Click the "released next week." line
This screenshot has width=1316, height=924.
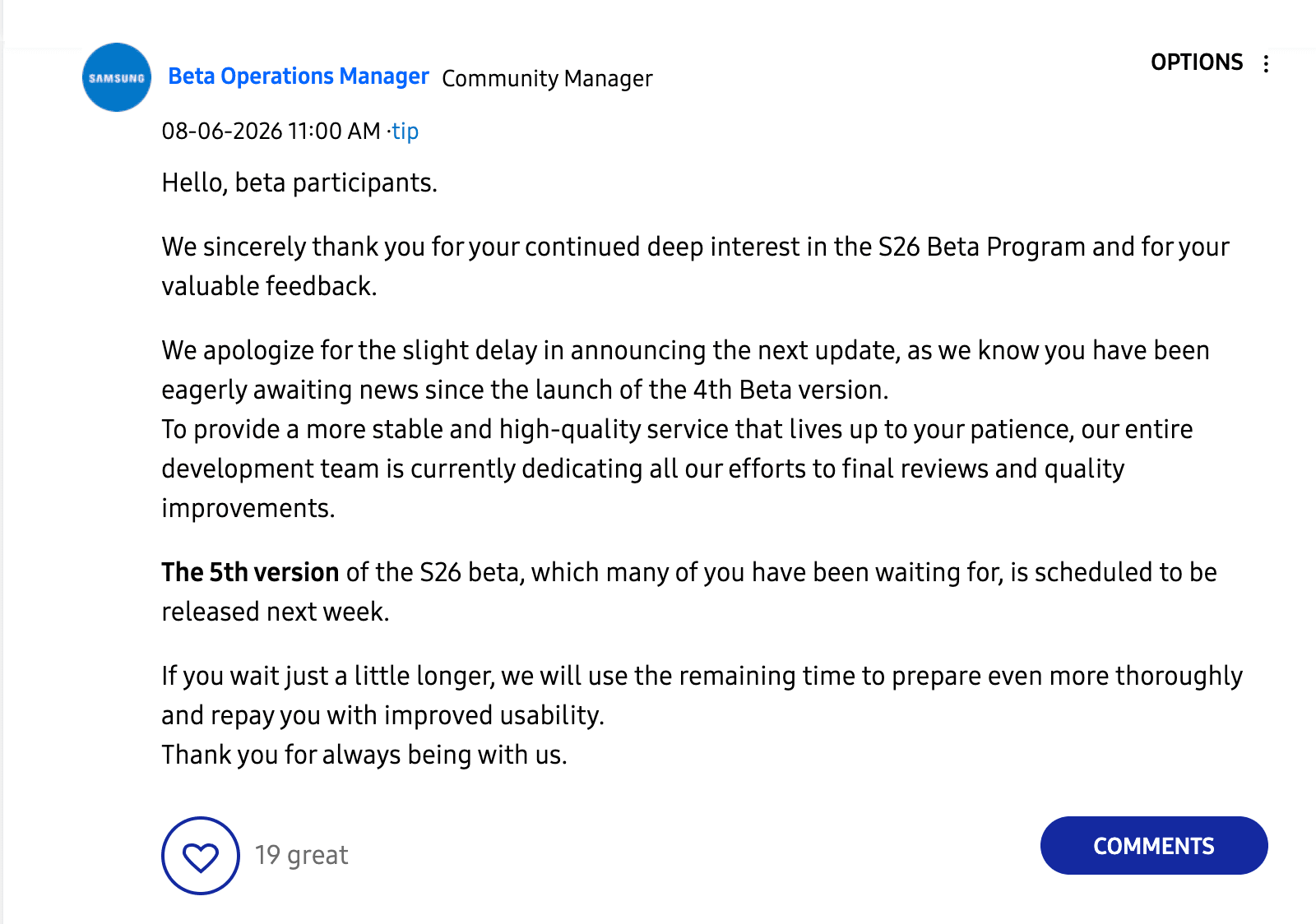[x=276, y=612]
